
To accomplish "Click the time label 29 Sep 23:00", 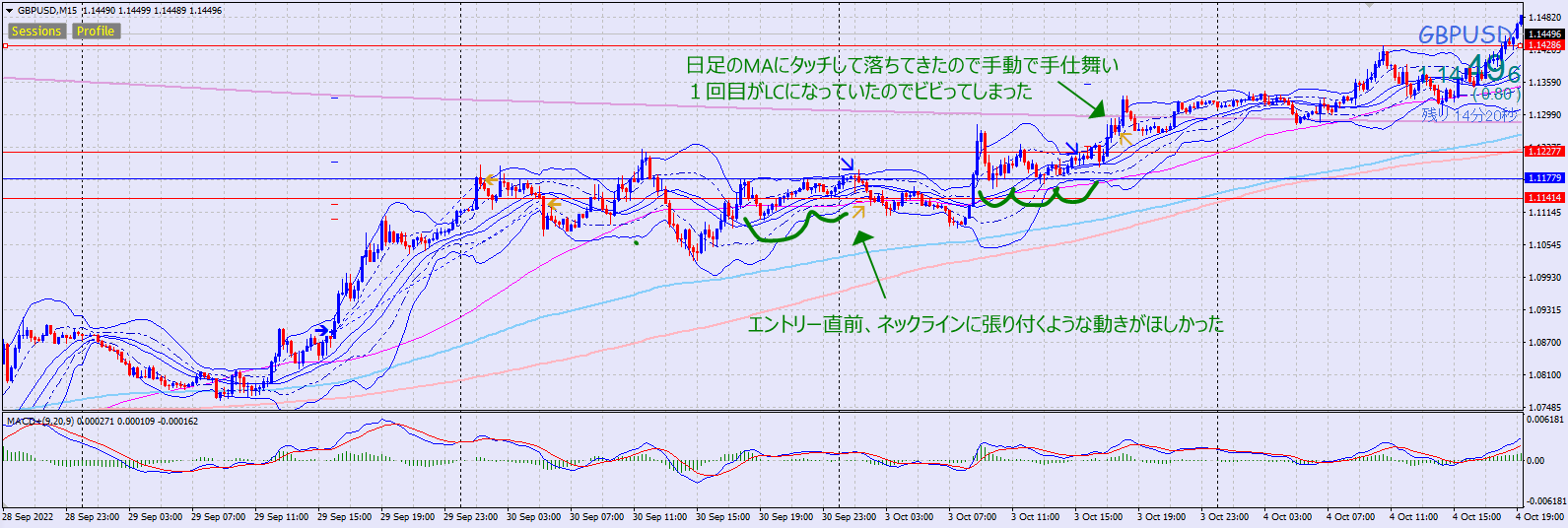I will pos(470,517).
